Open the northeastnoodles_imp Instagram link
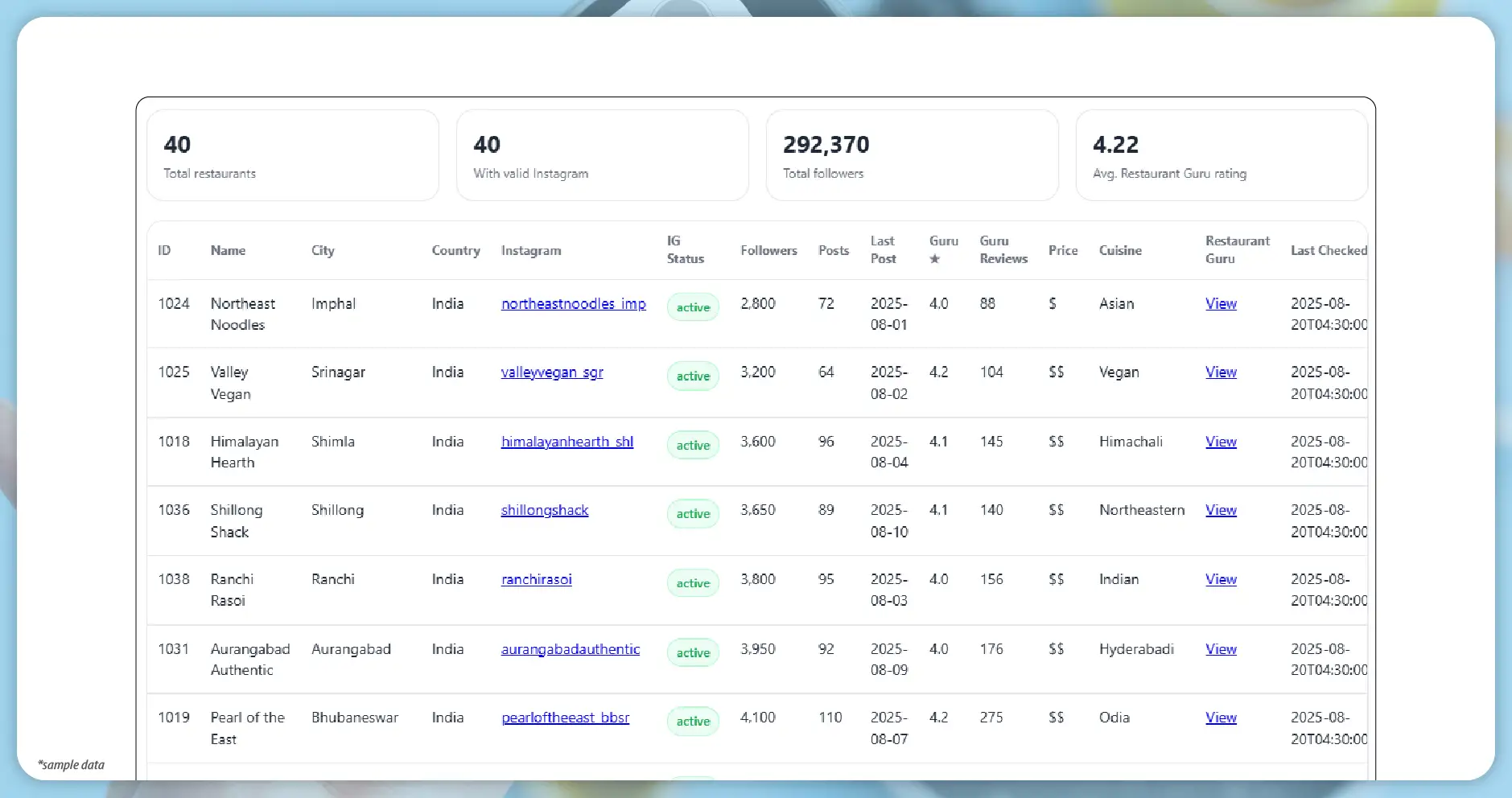1512x798 pixels. click(x=573, y=303)
